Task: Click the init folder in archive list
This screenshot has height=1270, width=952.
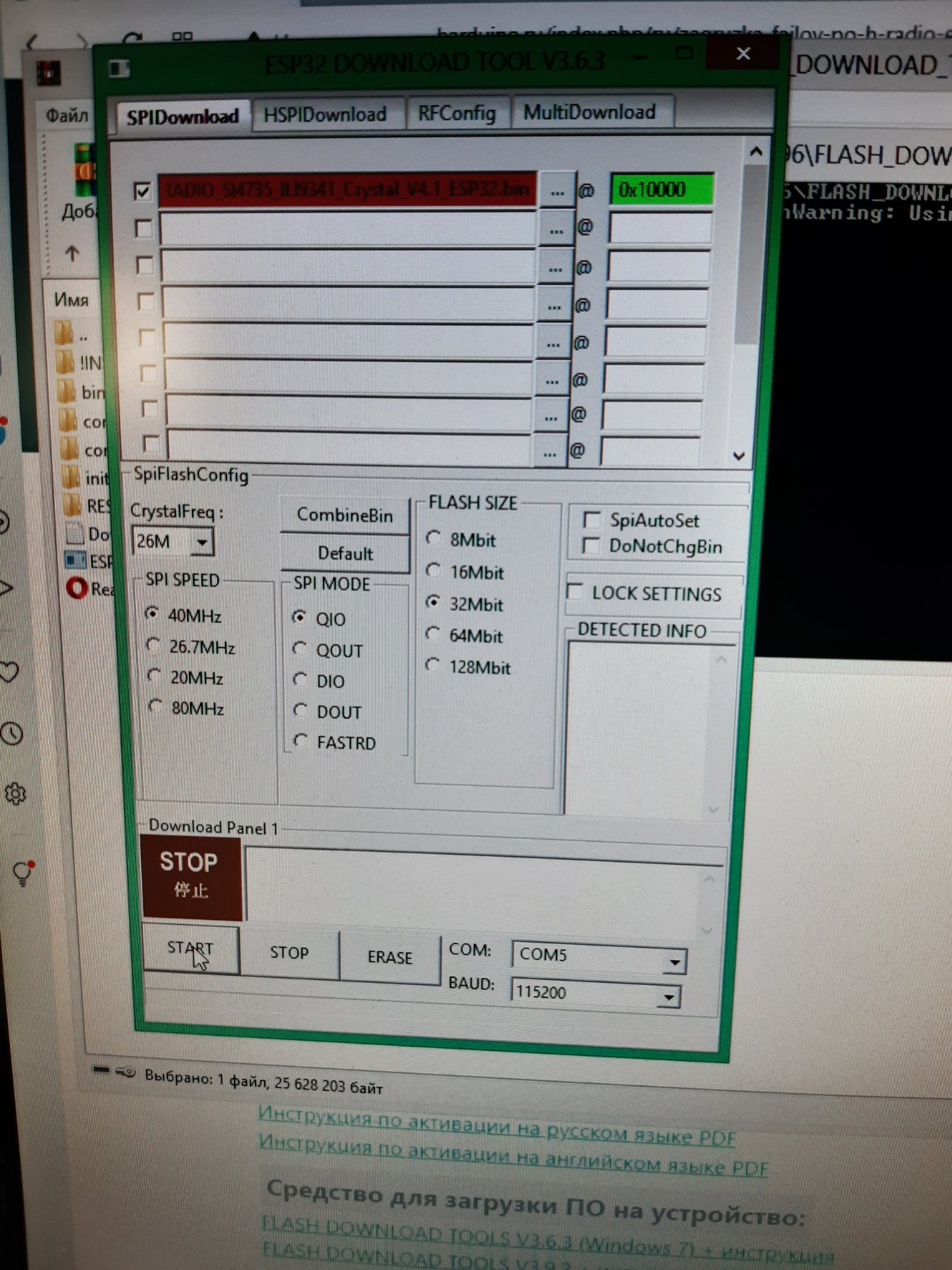Action: [x=84, y=478]
